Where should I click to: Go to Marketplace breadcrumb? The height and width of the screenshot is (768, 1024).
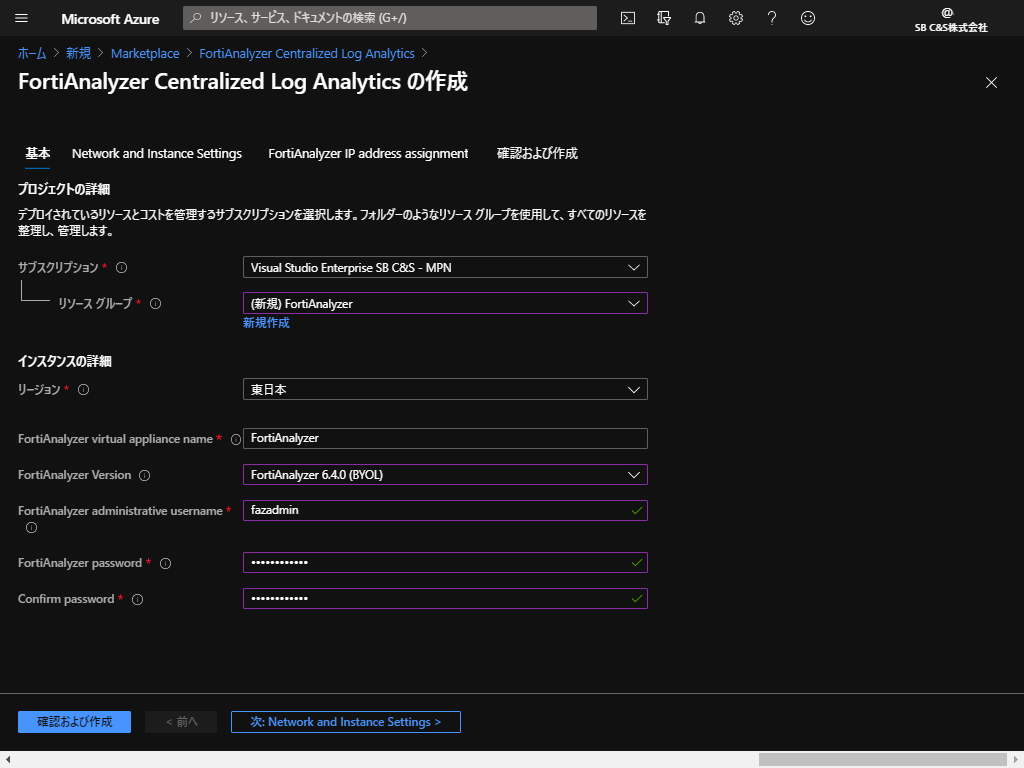coord(145,54)
